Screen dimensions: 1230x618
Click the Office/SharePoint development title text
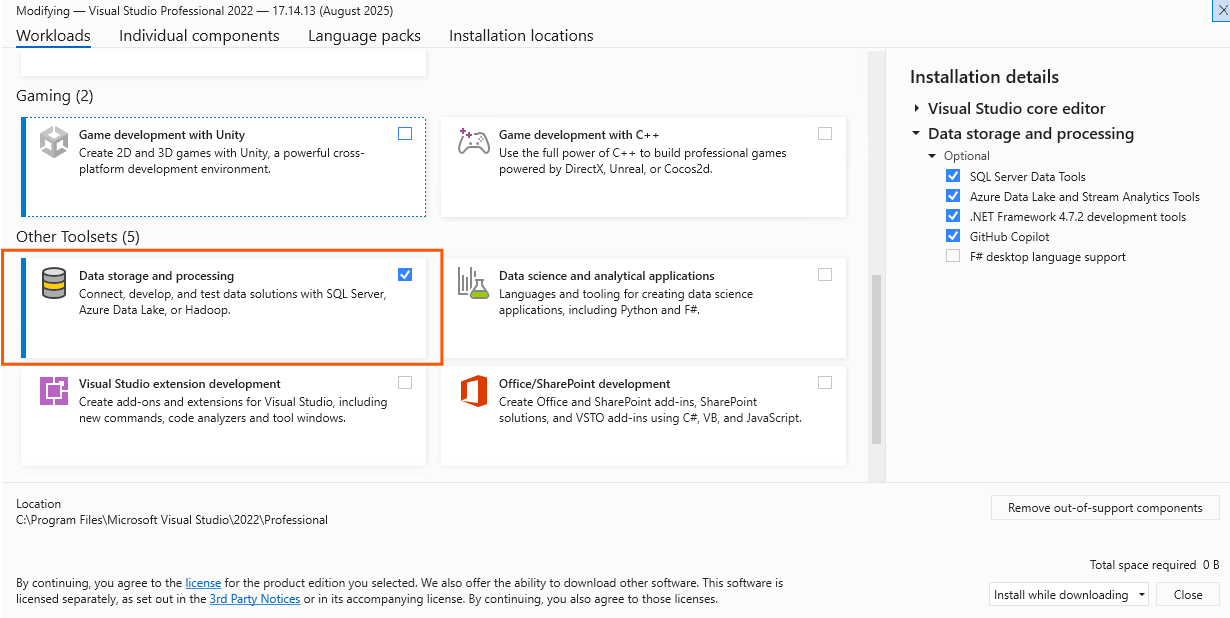pos(585,384)
